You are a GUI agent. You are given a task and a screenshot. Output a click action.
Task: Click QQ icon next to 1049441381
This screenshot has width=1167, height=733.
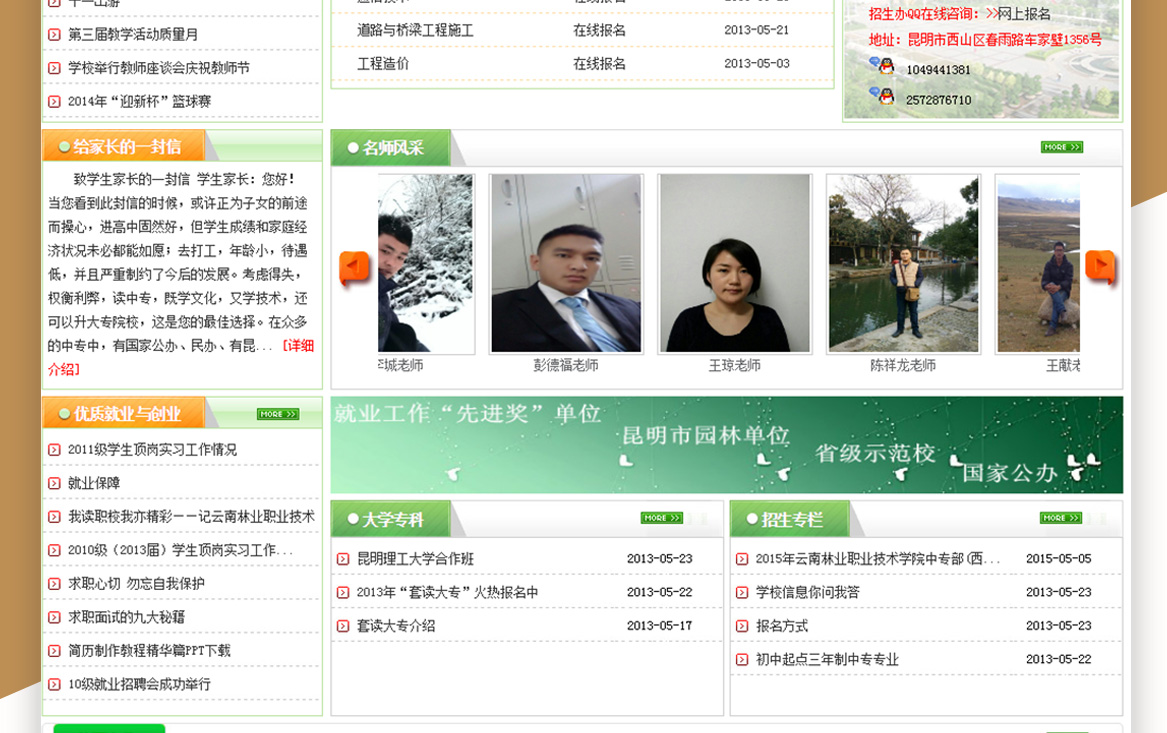pos(881,67)
